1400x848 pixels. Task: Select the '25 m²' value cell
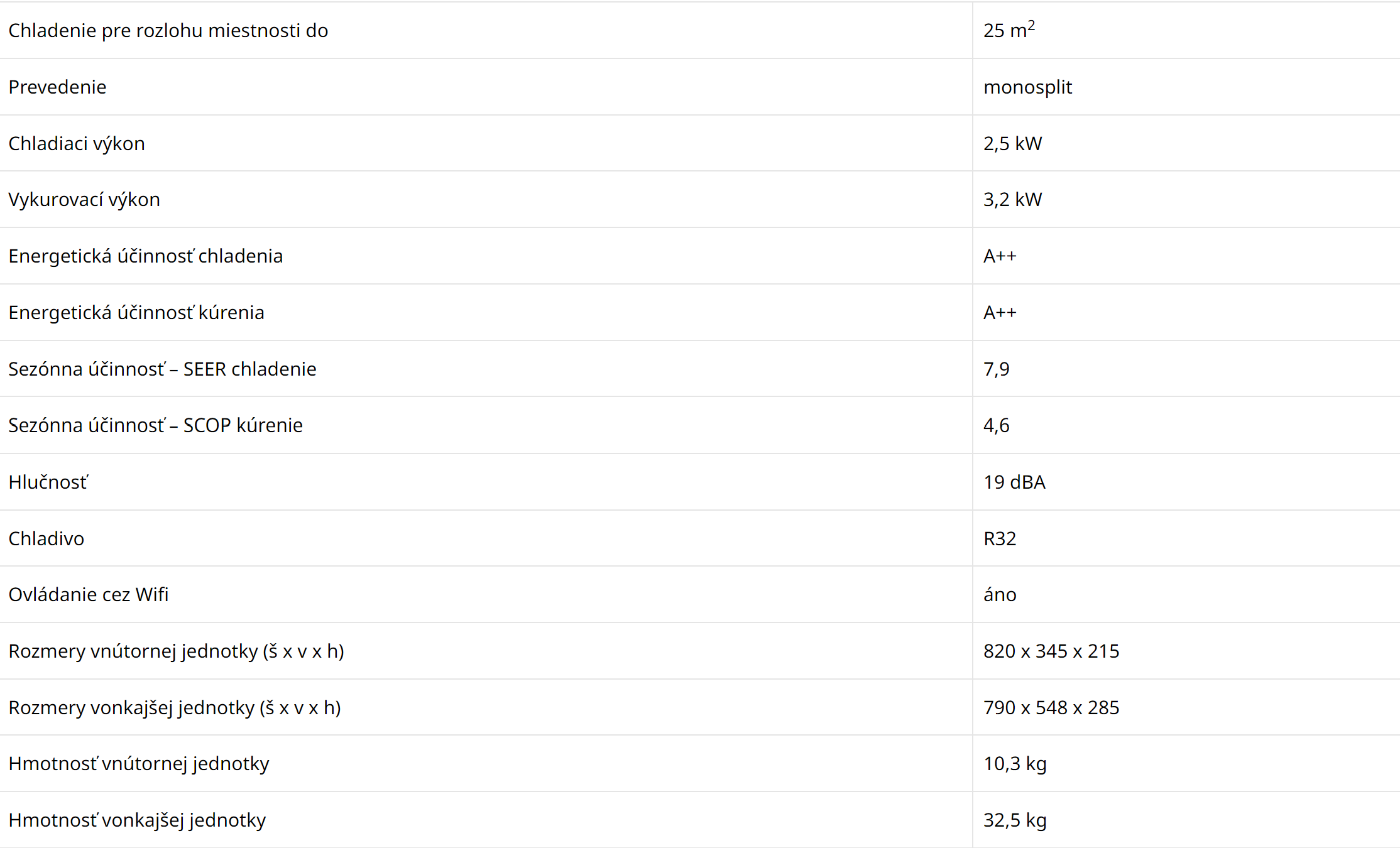(x=1009, y=30)
